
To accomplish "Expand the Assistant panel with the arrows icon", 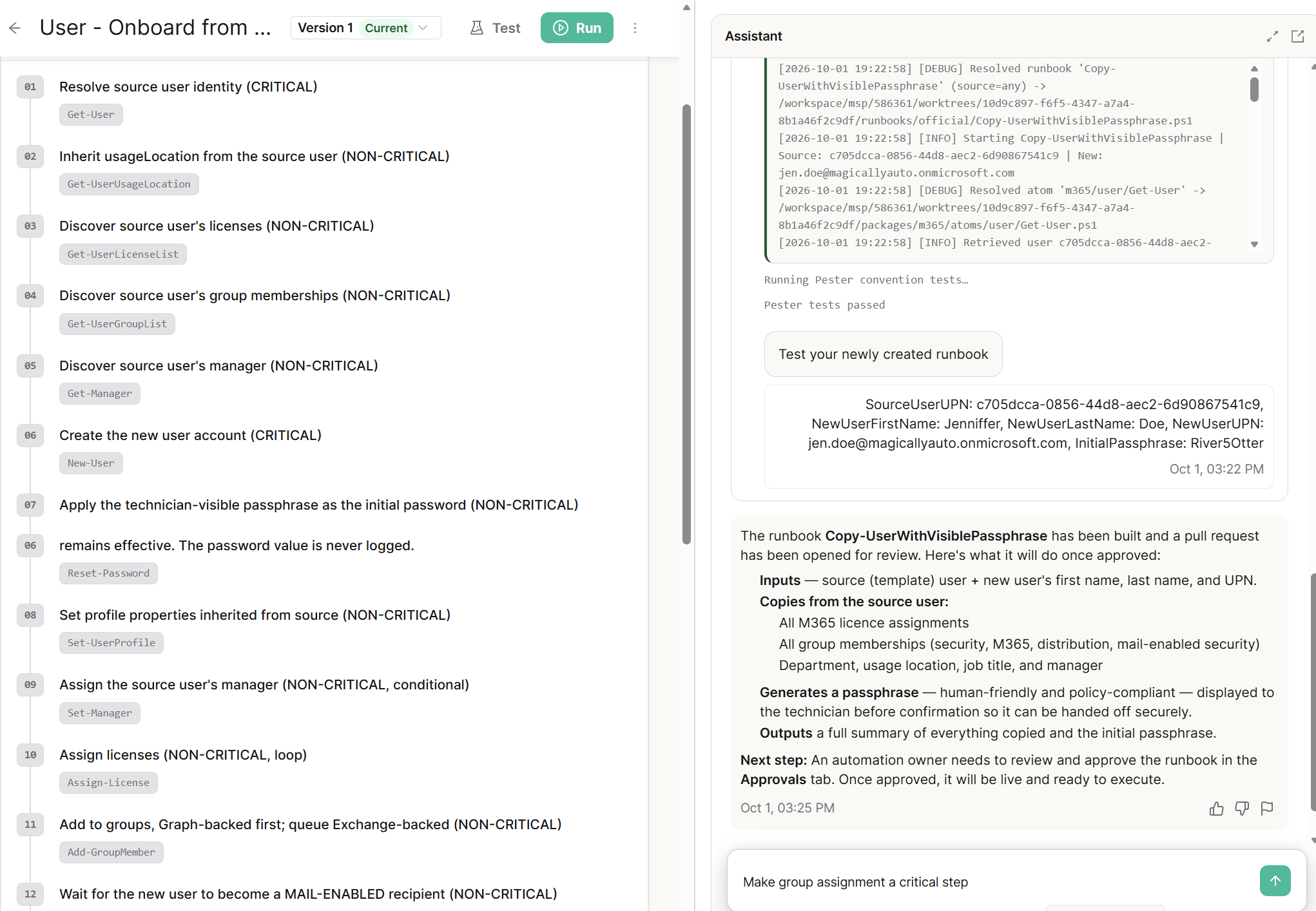I will [x=1272, y=36].
